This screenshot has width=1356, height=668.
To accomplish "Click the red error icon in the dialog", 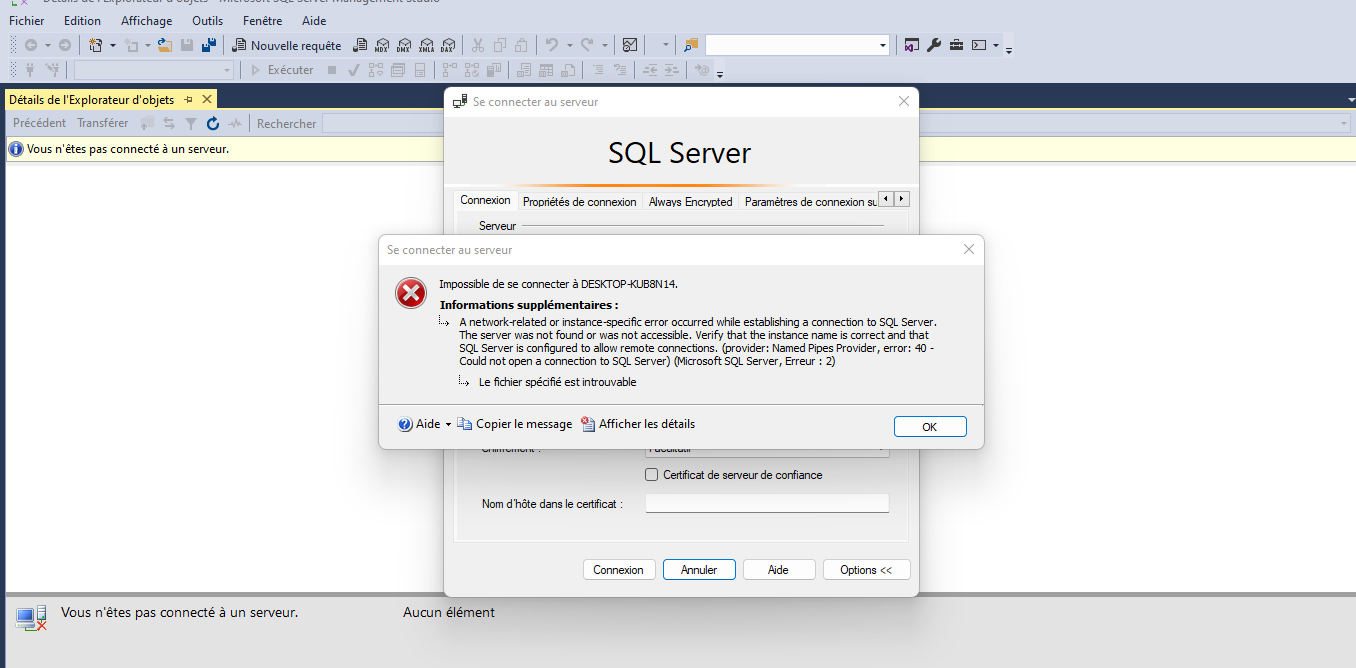I will click(410, 294).
